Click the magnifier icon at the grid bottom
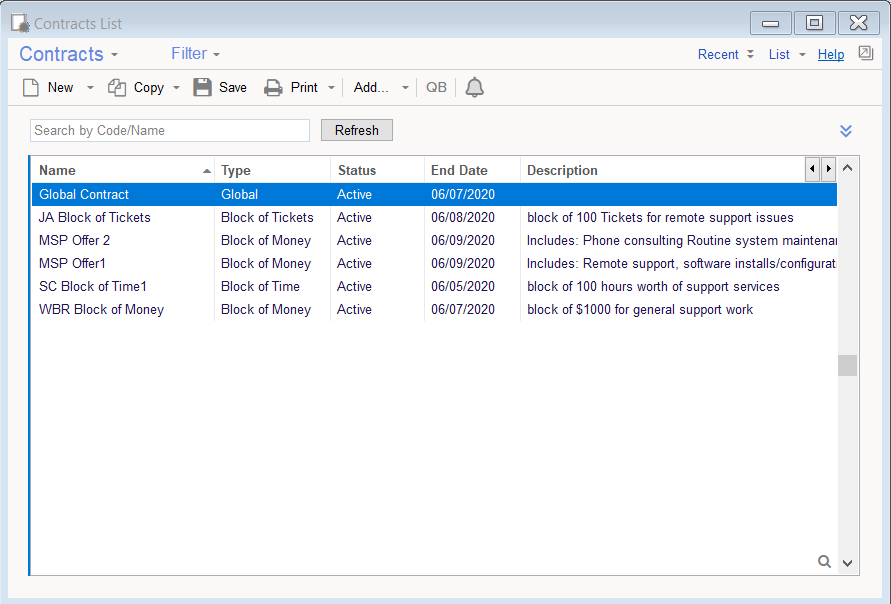 (824, 561)
